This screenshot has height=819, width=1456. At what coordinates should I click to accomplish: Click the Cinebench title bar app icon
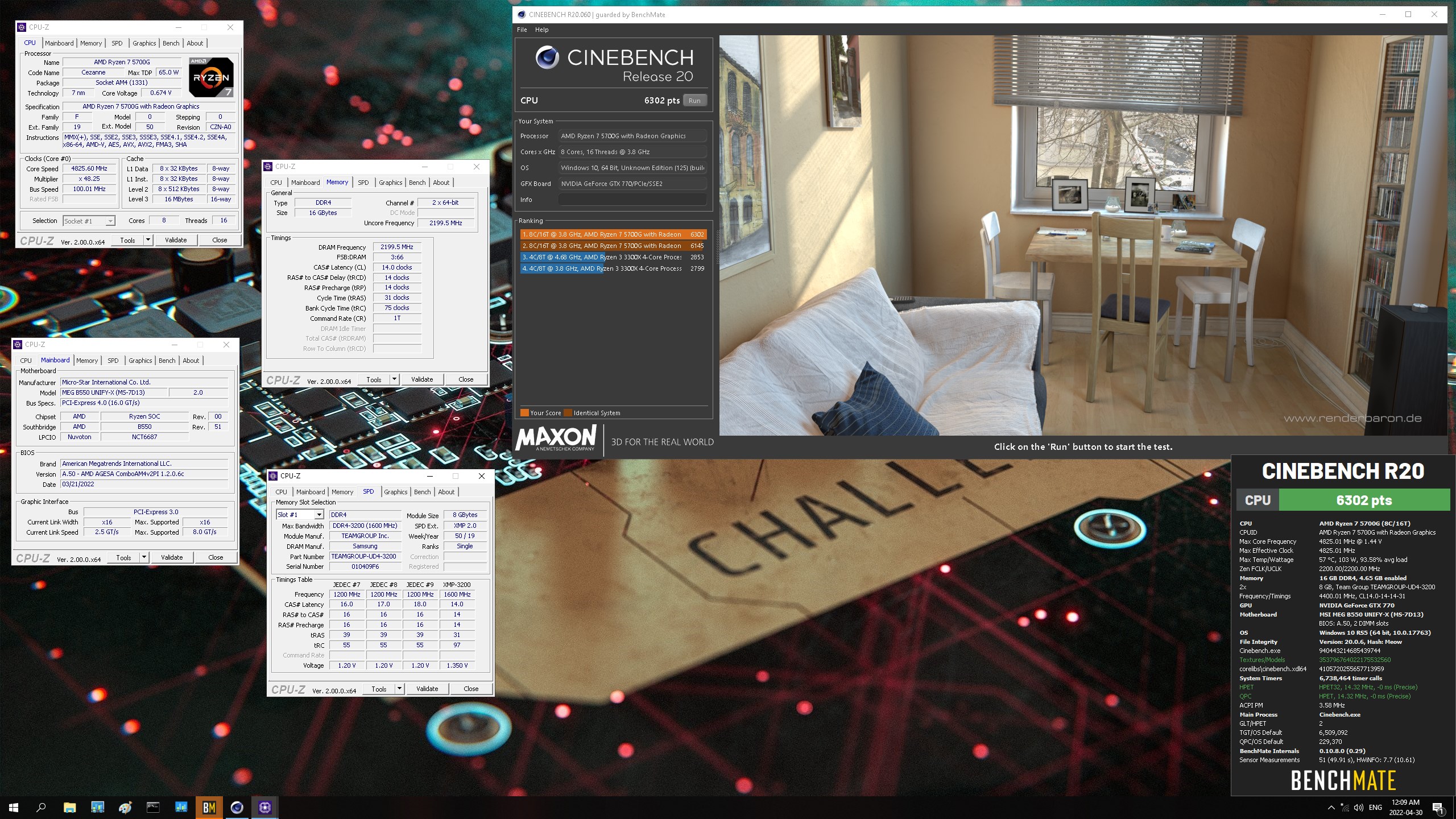click(x=522, y=15)
